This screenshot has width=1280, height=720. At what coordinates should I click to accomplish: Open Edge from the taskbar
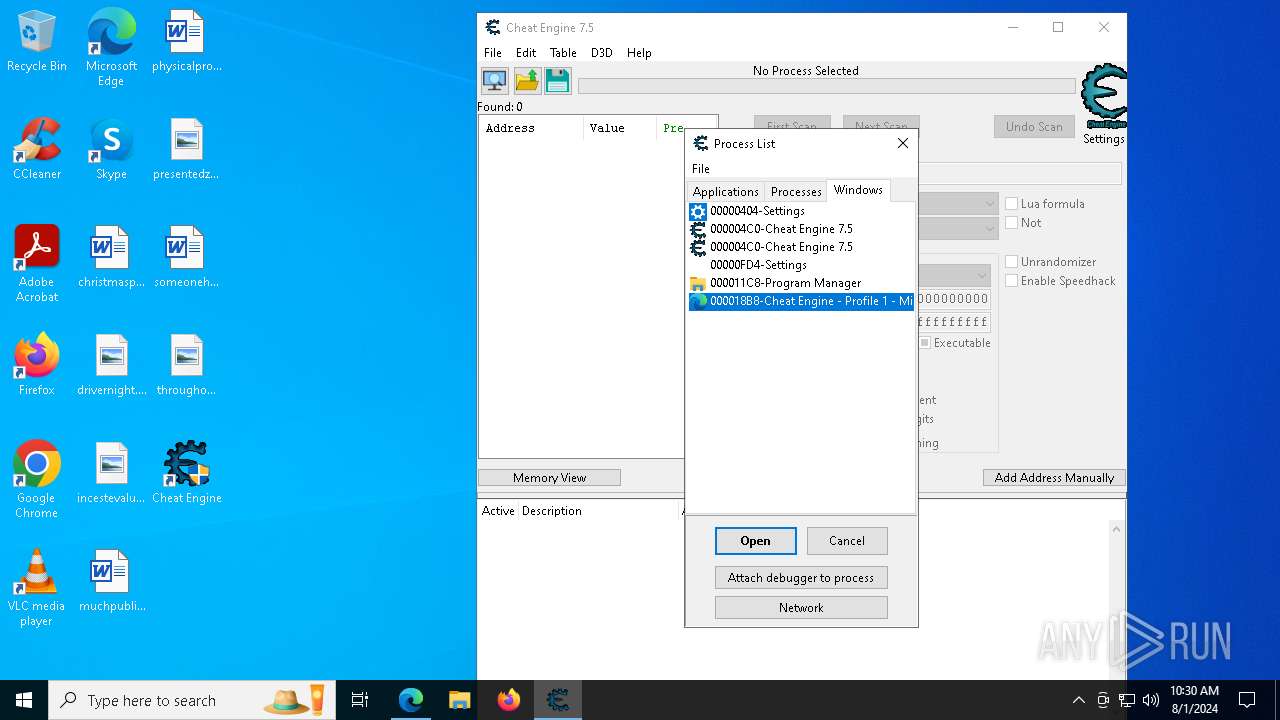(411, 700)
